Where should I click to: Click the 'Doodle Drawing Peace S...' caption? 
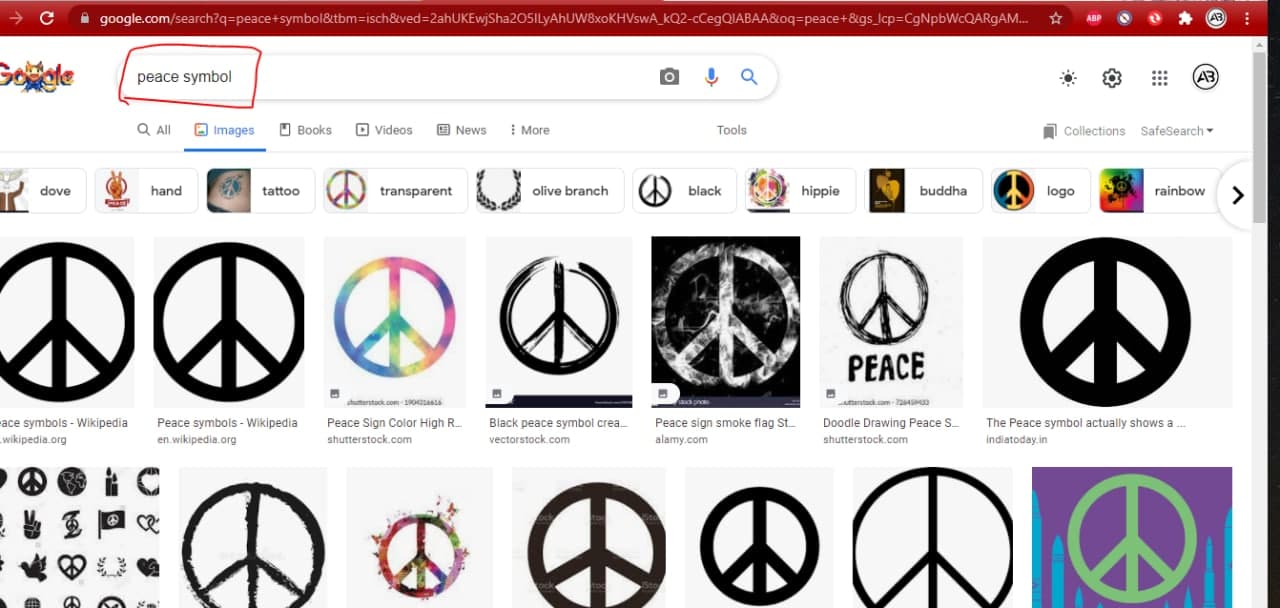tap(890, 423)
